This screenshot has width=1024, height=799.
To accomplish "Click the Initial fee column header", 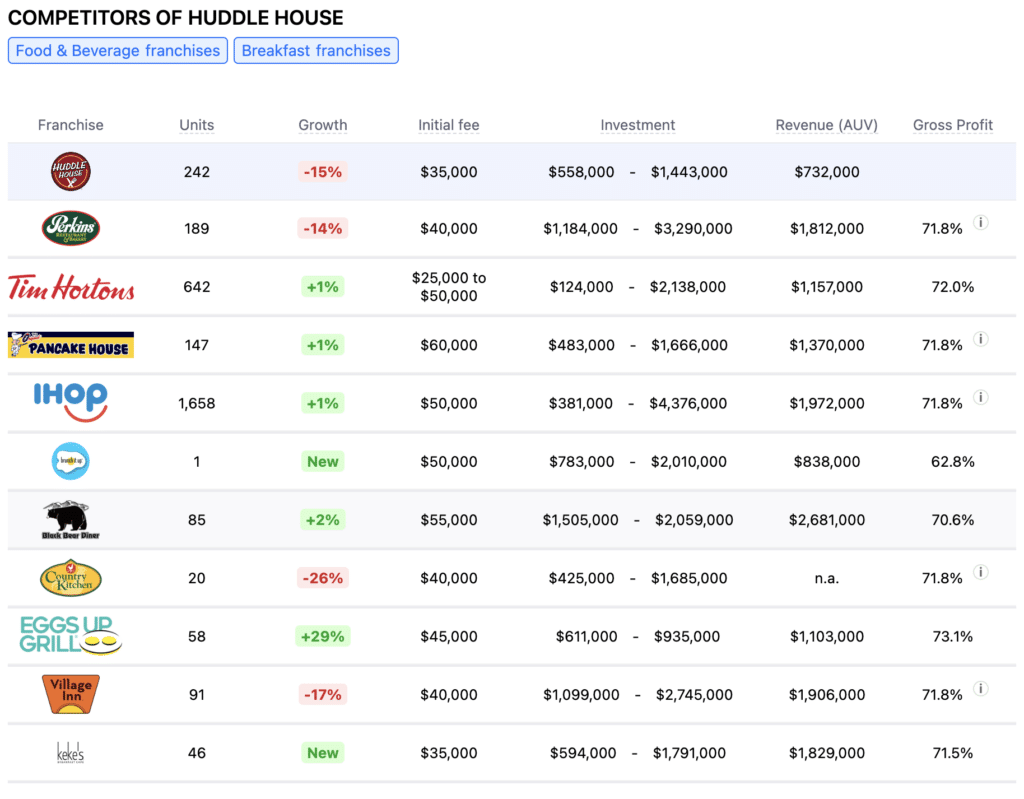I will click(x=449, y=125).
